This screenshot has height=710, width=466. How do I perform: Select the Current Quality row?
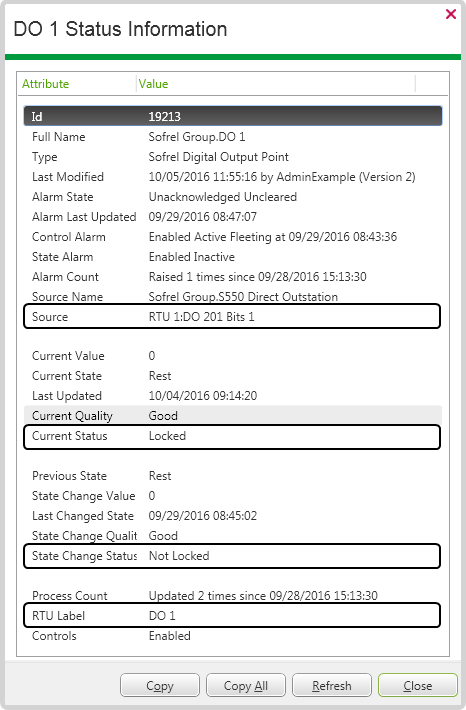[233, 415]
